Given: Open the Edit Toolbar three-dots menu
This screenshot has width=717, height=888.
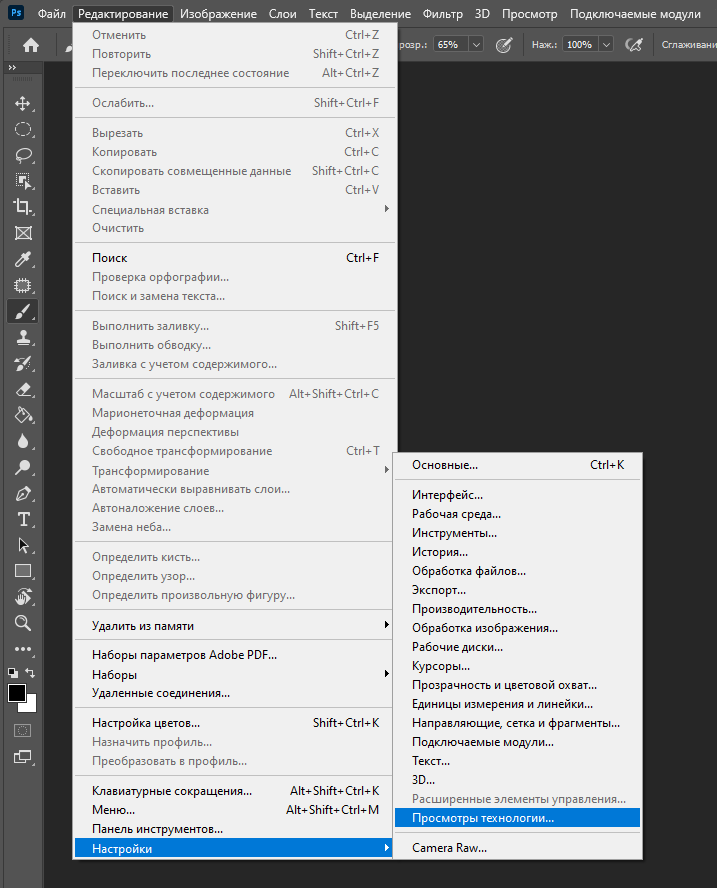Looking at the screenshot, I should pos(23,649).
